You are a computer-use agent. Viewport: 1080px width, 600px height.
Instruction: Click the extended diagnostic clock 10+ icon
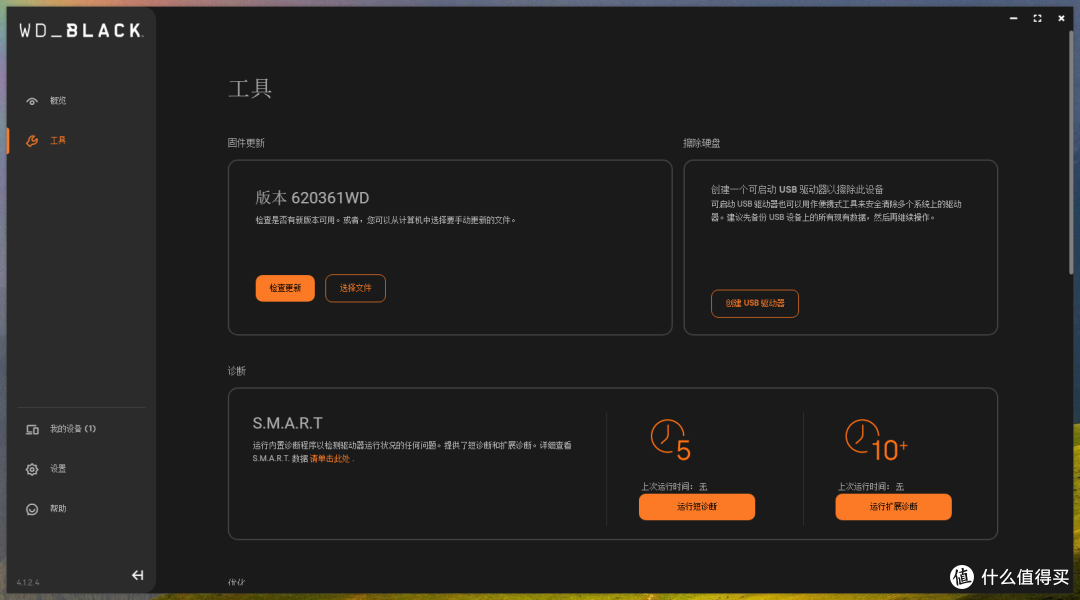tap(876, 440)
